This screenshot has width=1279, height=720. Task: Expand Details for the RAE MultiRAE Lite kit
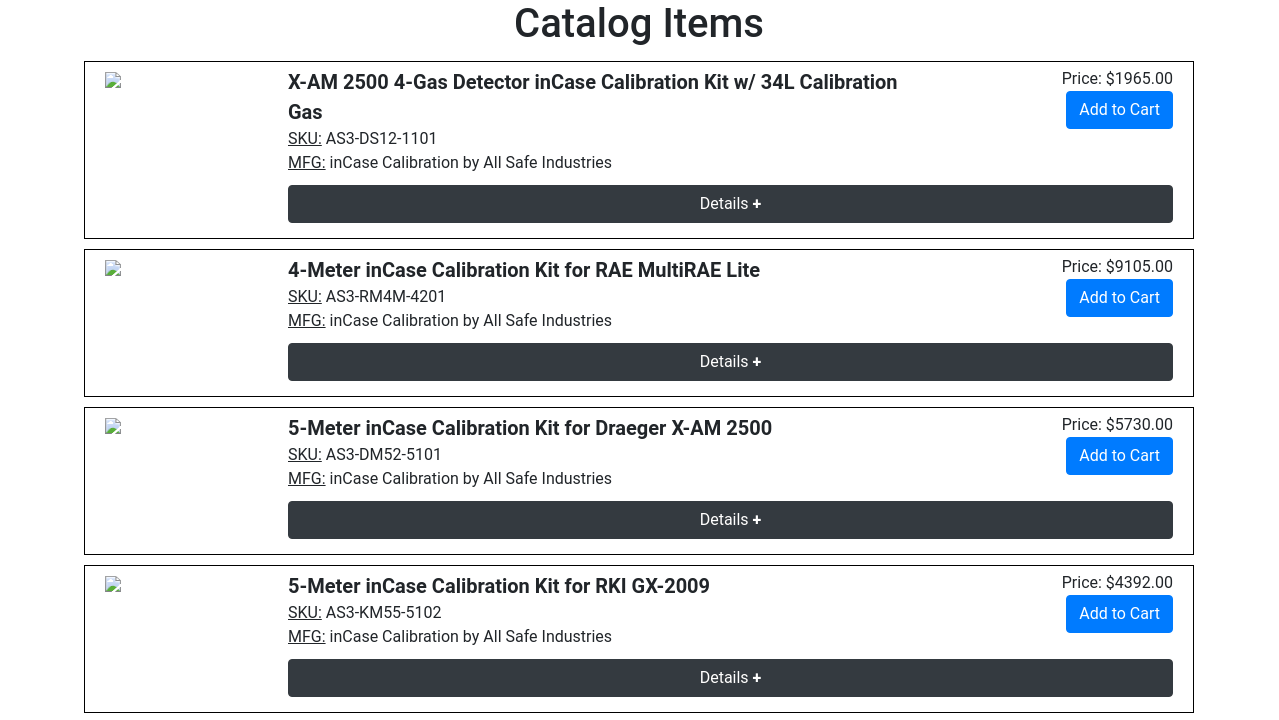tap(729, 362)
